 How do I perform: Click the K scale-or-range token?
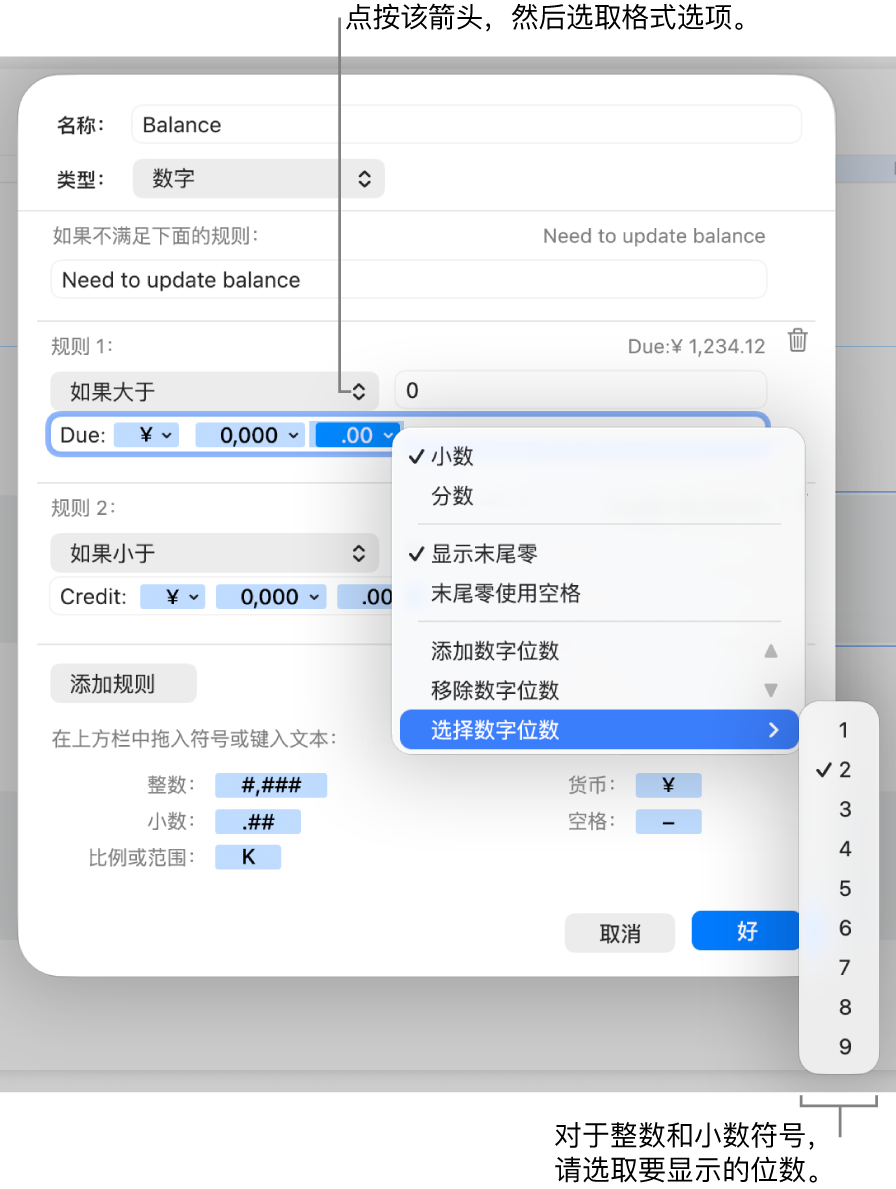tap(247, 857)
